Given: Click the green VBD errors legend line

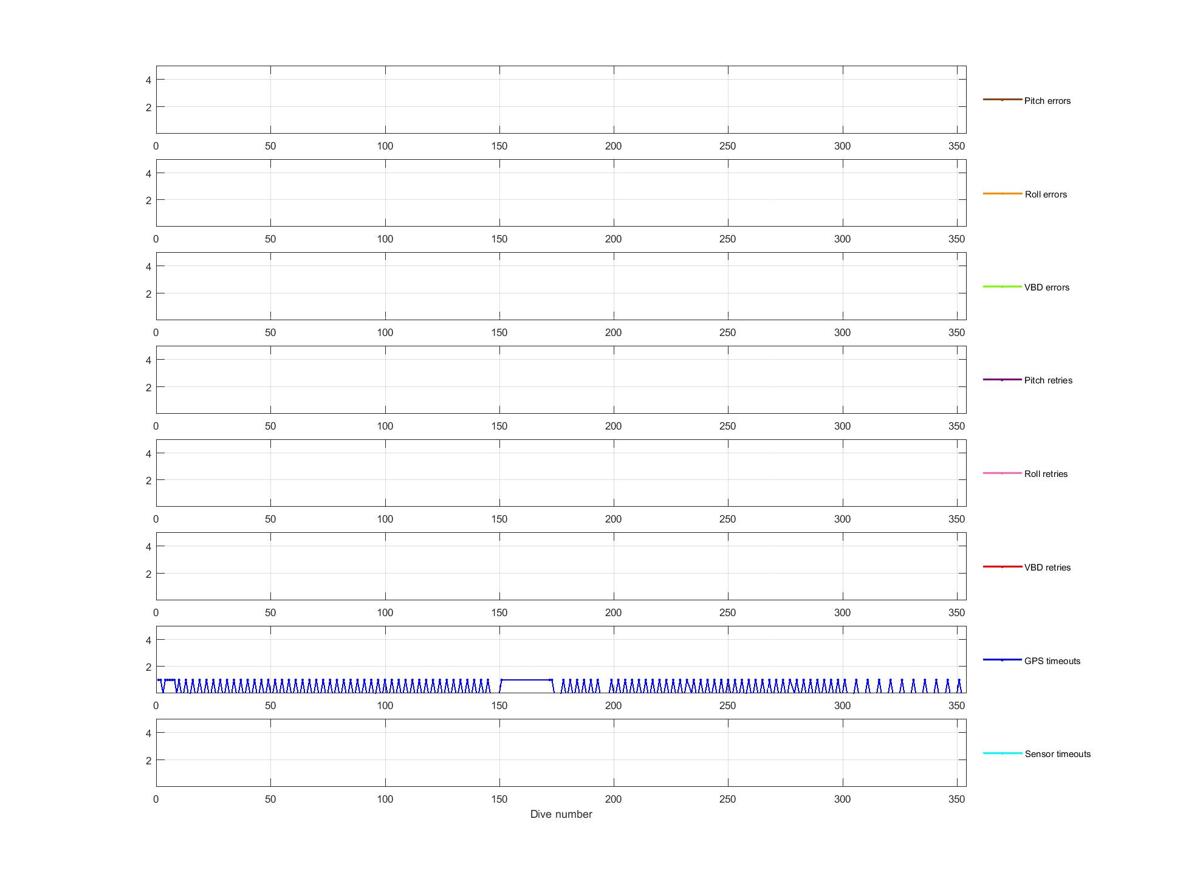Looking at the screenshot, I should tap(1002, 287).
